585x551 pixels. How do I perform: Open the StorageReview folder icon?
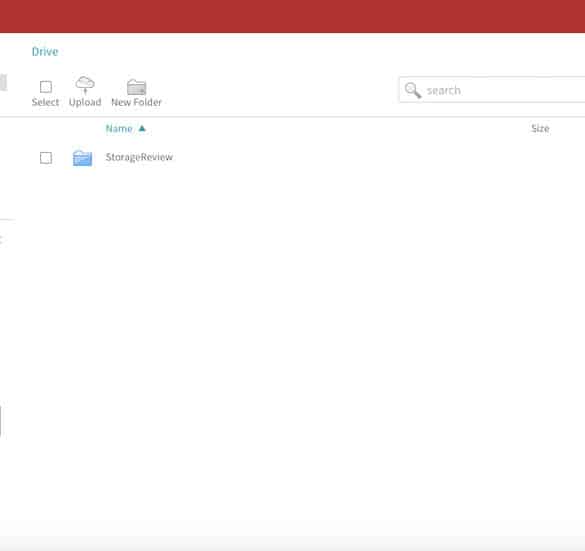tap(82, 158)
